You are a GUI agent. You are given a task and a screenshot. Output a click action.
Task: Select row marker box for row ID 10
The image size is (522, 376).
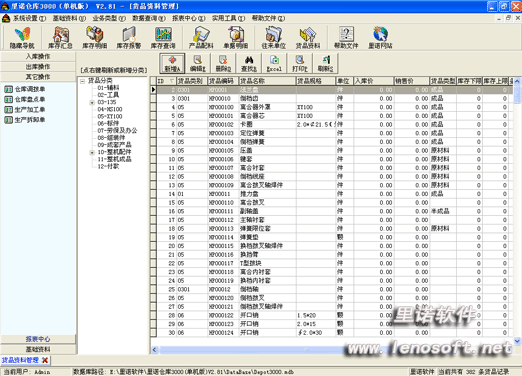(x=153, y=159)
